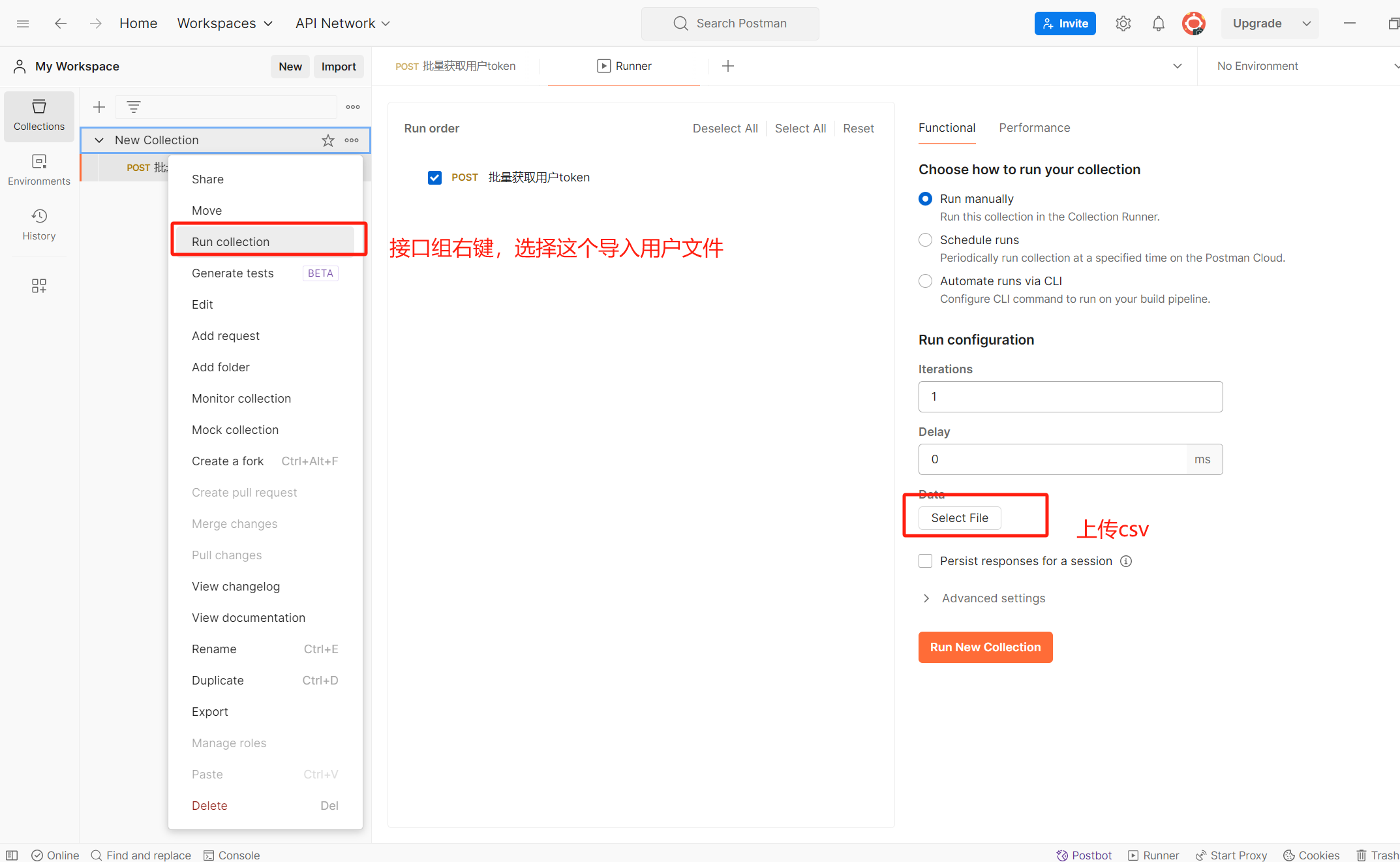The height and width of the screenshot is (862, 1400).
Task: Open Postbot in the status bar
Action: pyautogui.click(x=1084, y=855)
